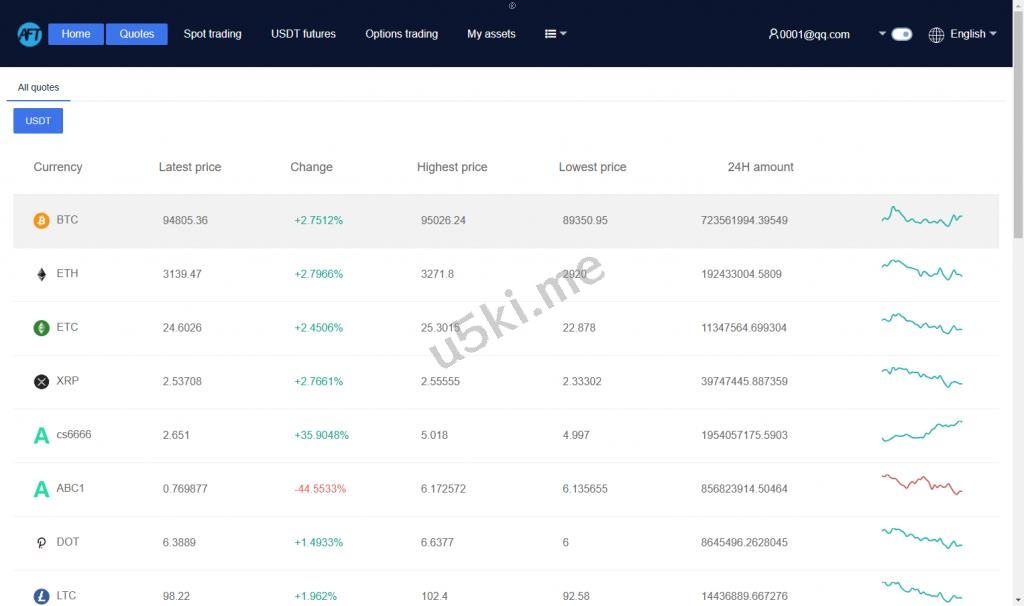Viewport: 1024px width, 606px height.
Task: Click the user account icon beside the email
Action: pos(773,34)
